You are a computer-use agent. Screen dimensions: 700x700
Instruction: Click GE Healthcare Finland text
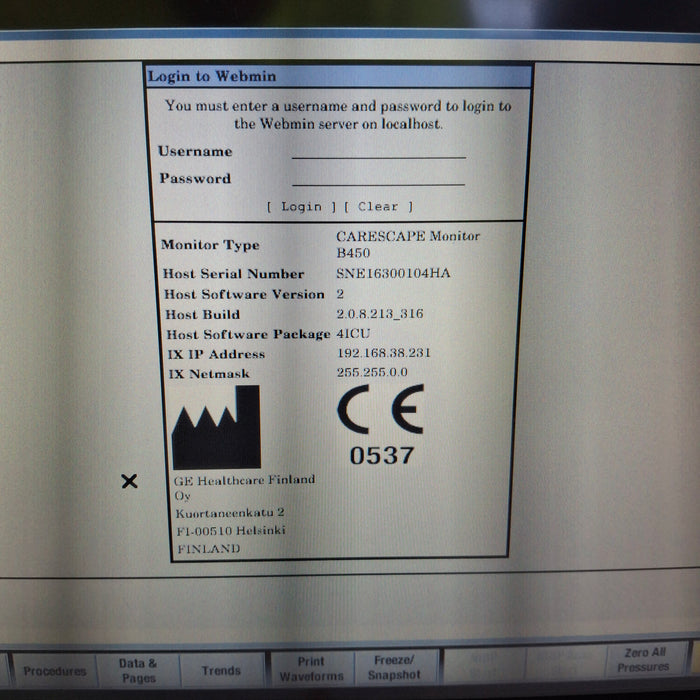coord(244,480)
